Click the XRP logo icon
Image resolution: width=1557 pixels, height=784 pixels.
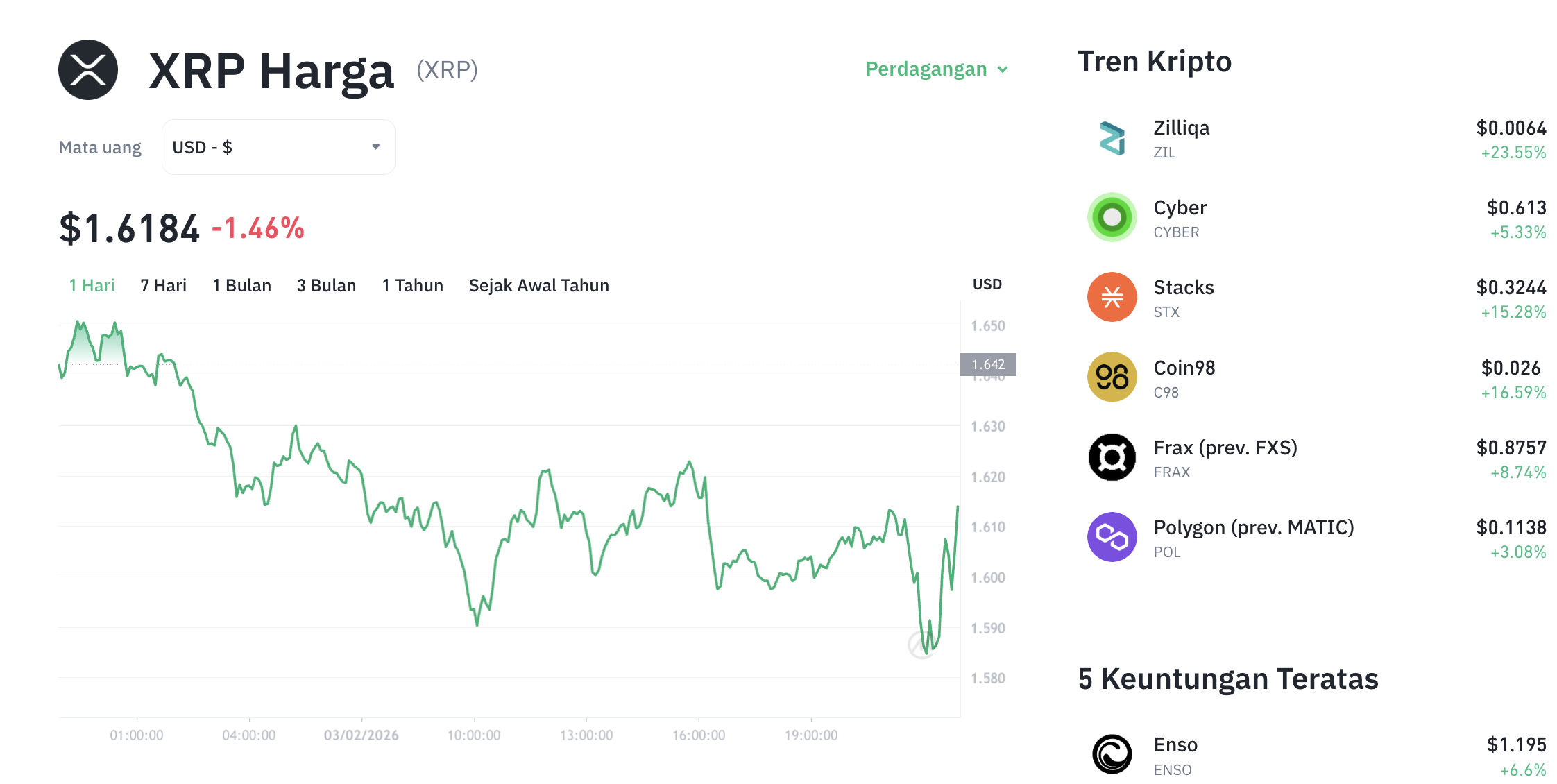click(x=89, y=69)
